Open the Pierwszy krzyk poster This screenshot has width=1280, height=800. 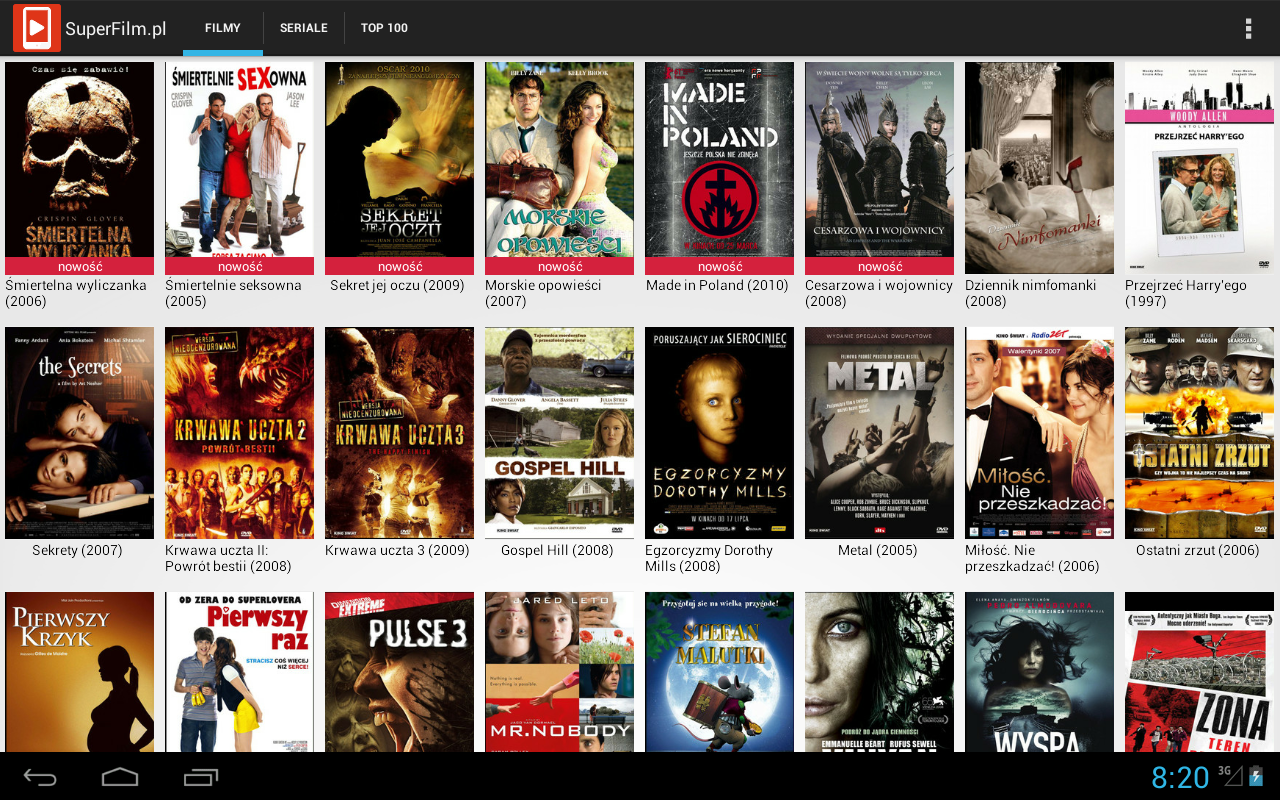[80, 672]
